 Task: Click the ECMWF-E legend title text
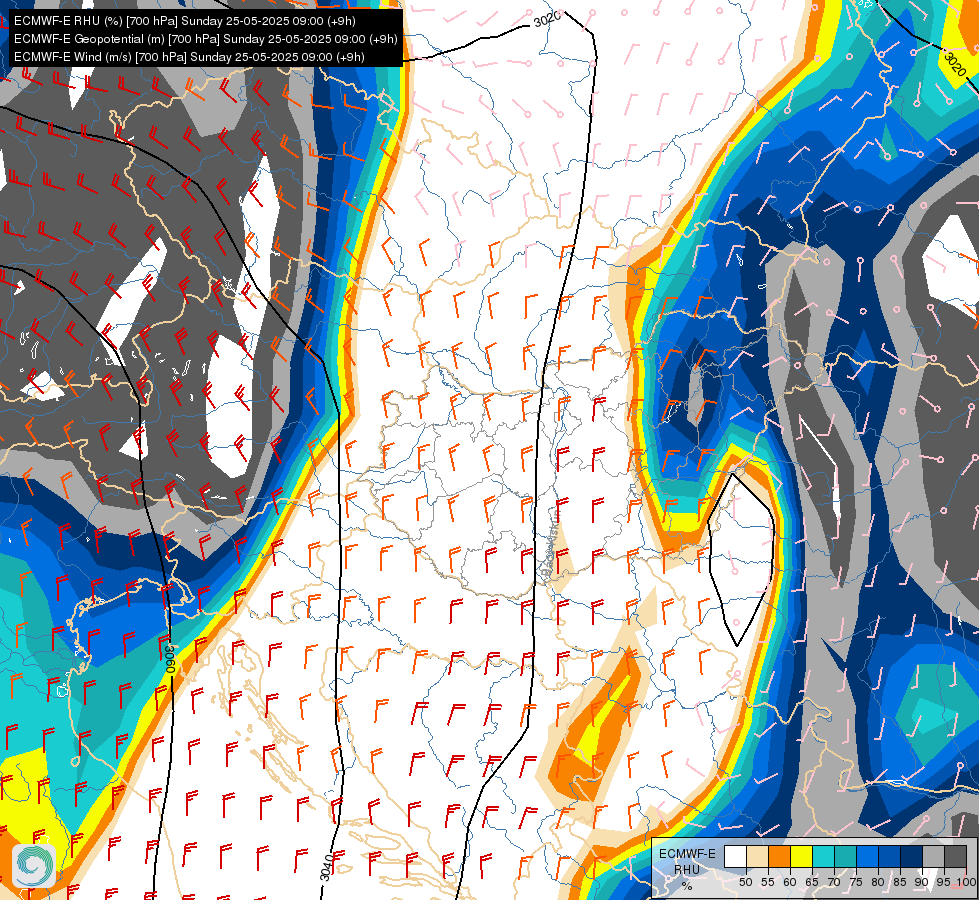(687, 854)
